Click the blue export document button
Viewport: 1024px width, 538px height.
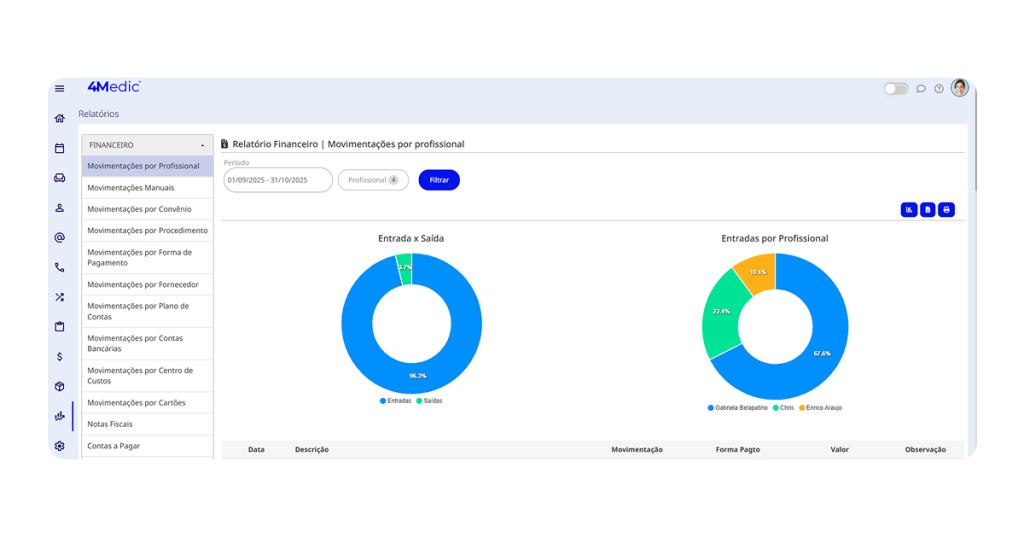point(927,210)
